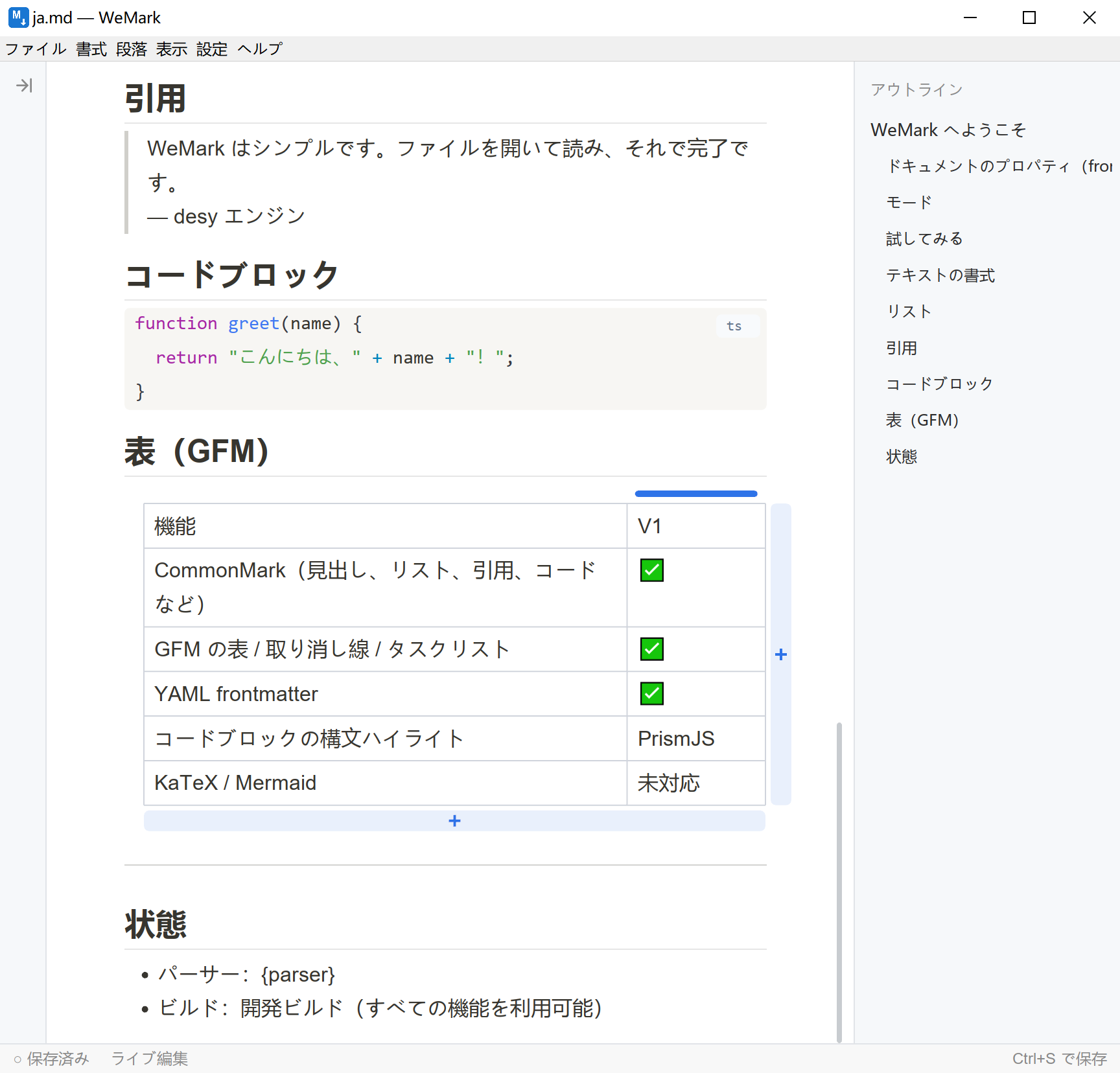Click the KaTeX / Mermaid table cell

(386, 783)
